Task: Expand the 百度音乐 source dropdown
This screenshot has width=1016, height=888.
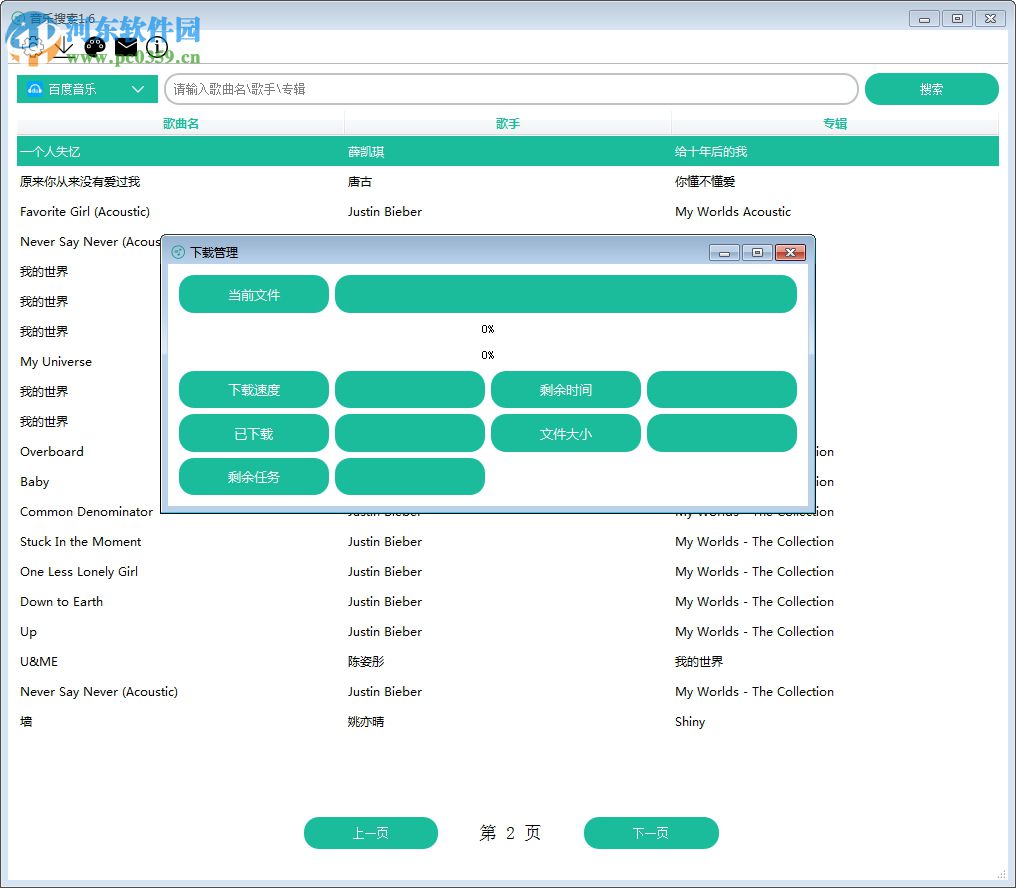Action: click(87, 89)
